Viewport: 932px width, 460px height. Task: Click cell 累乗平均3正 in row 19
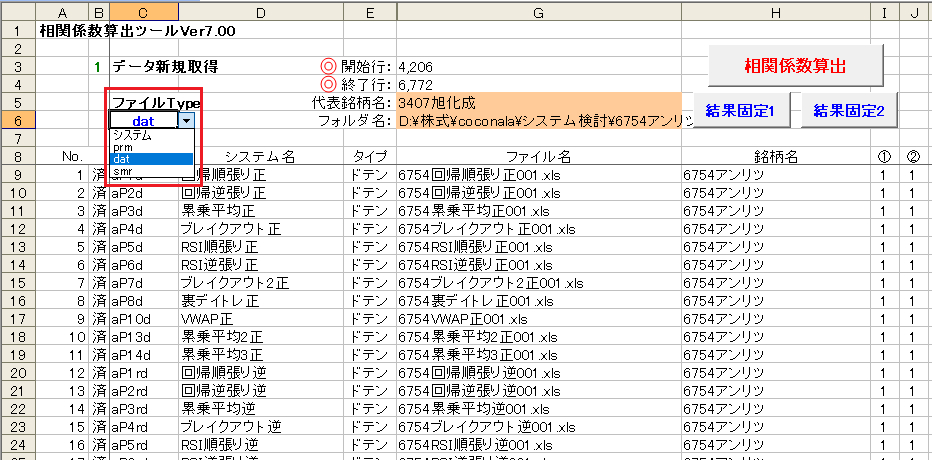click(260, 355)
